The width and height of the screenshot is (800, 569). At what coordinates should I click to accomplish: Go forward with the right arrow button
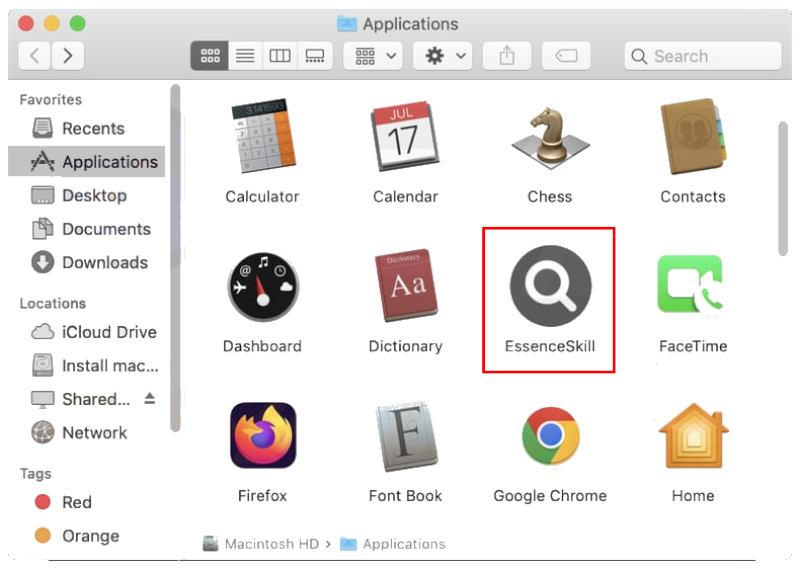point(67,56)
